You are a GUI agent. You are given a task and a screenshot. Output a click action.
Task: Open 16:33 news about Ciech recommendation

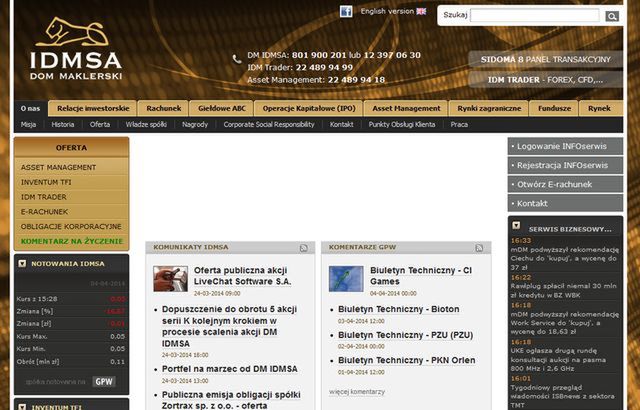(565, 258)
